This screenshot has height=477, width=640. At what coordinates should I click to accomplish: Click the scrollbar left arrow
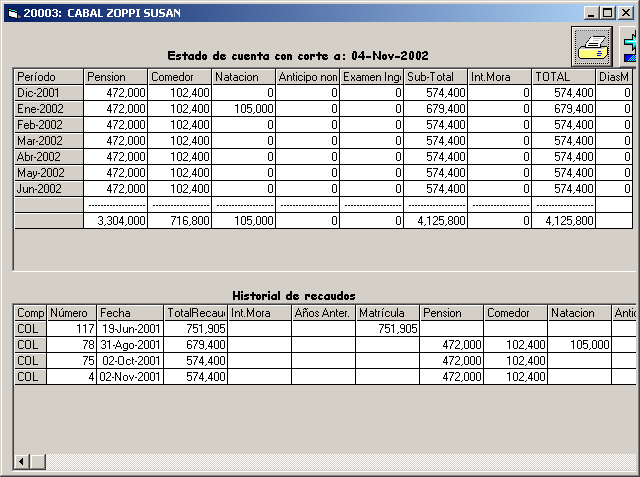pos(21,460)
